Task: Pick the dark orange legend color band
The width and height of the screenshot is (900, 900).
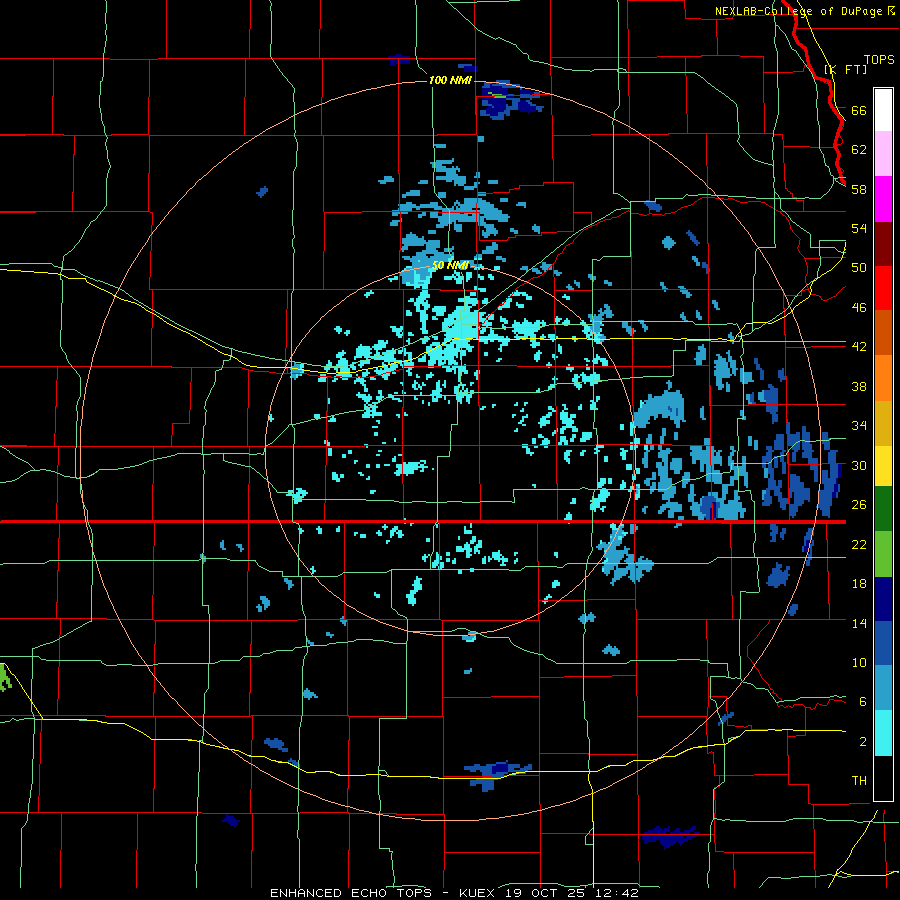Action: click(x=883, y=333)
